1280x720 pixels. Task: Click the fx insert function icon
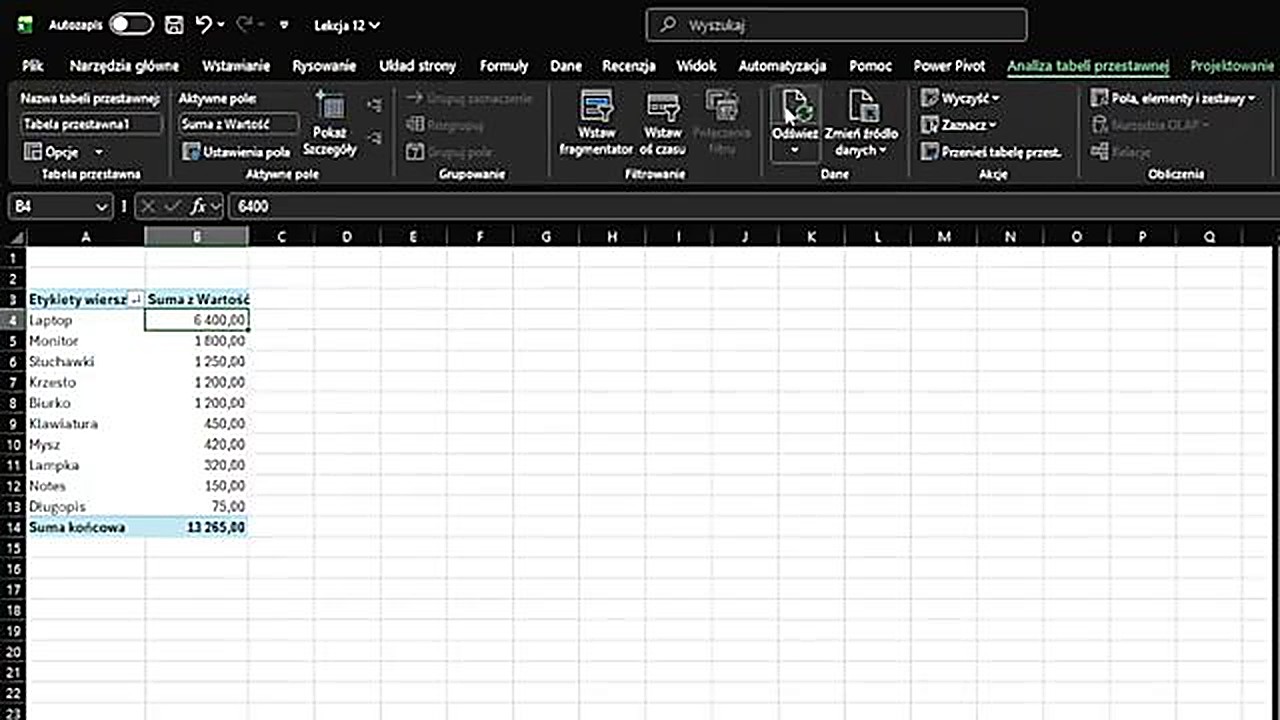198,206
